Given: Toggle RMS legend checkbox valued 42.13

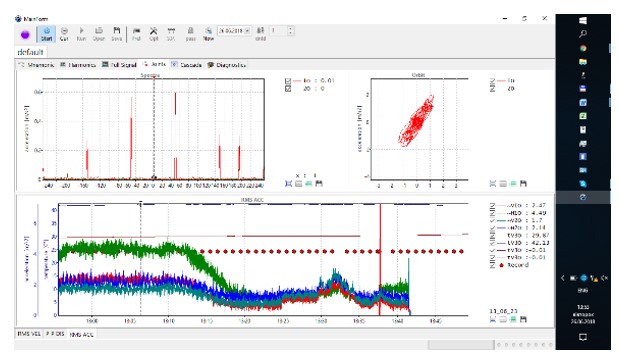Looking at the screenshot, I should click(x=492, y=243).
